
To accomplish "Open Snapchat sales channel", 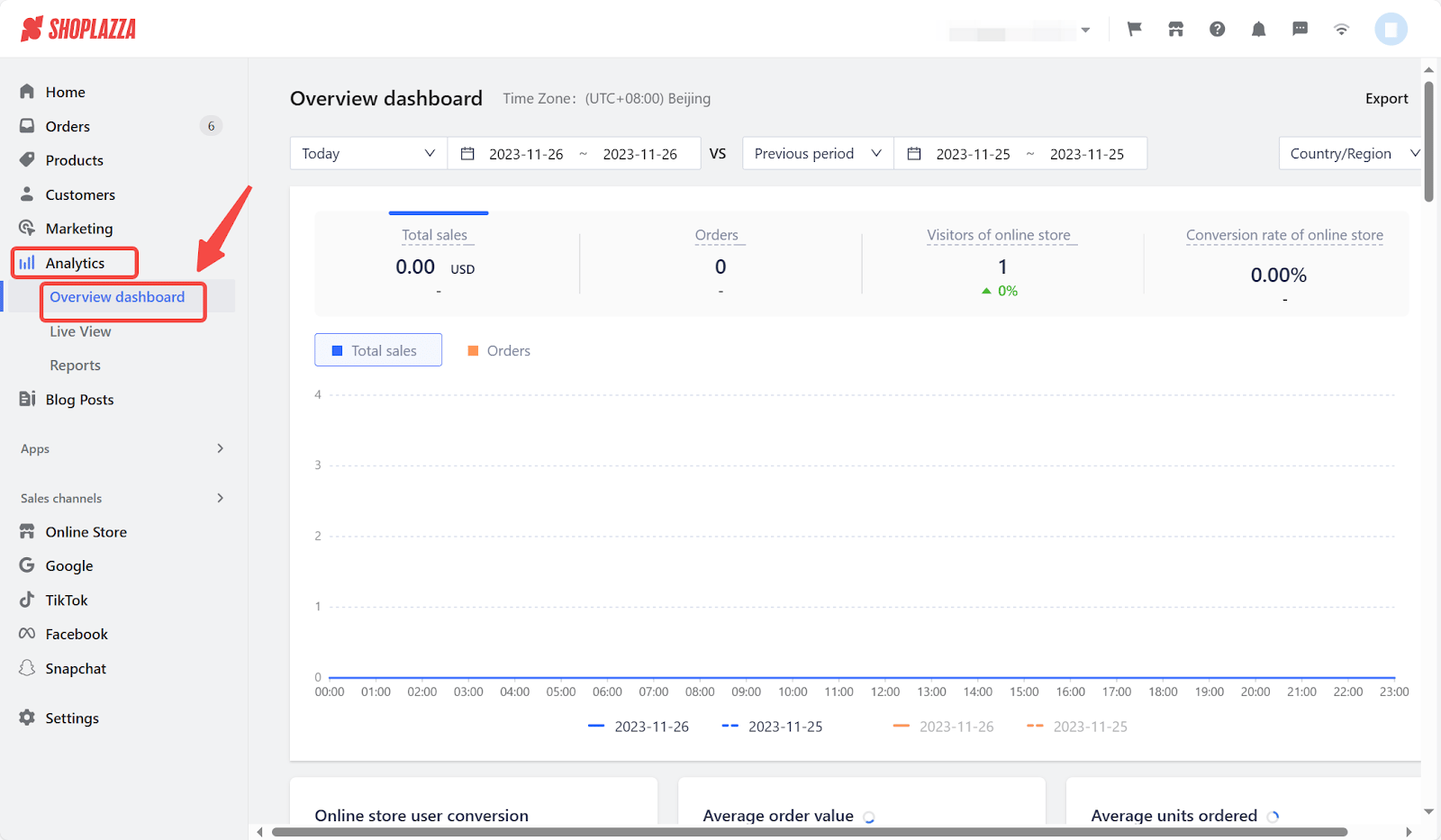I will coord(76,668).
